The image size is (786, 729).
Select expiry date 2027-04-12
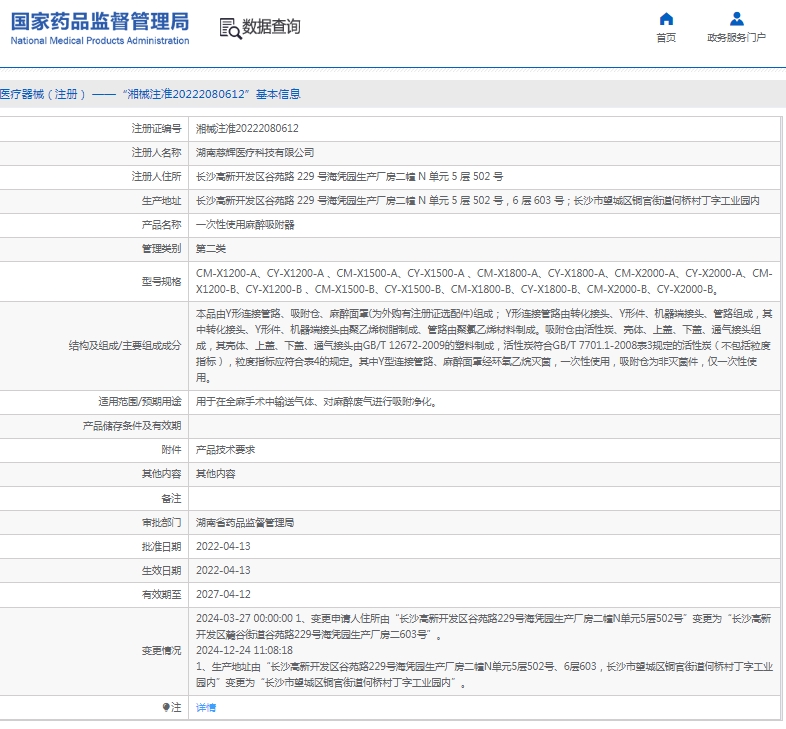[223, 595]
